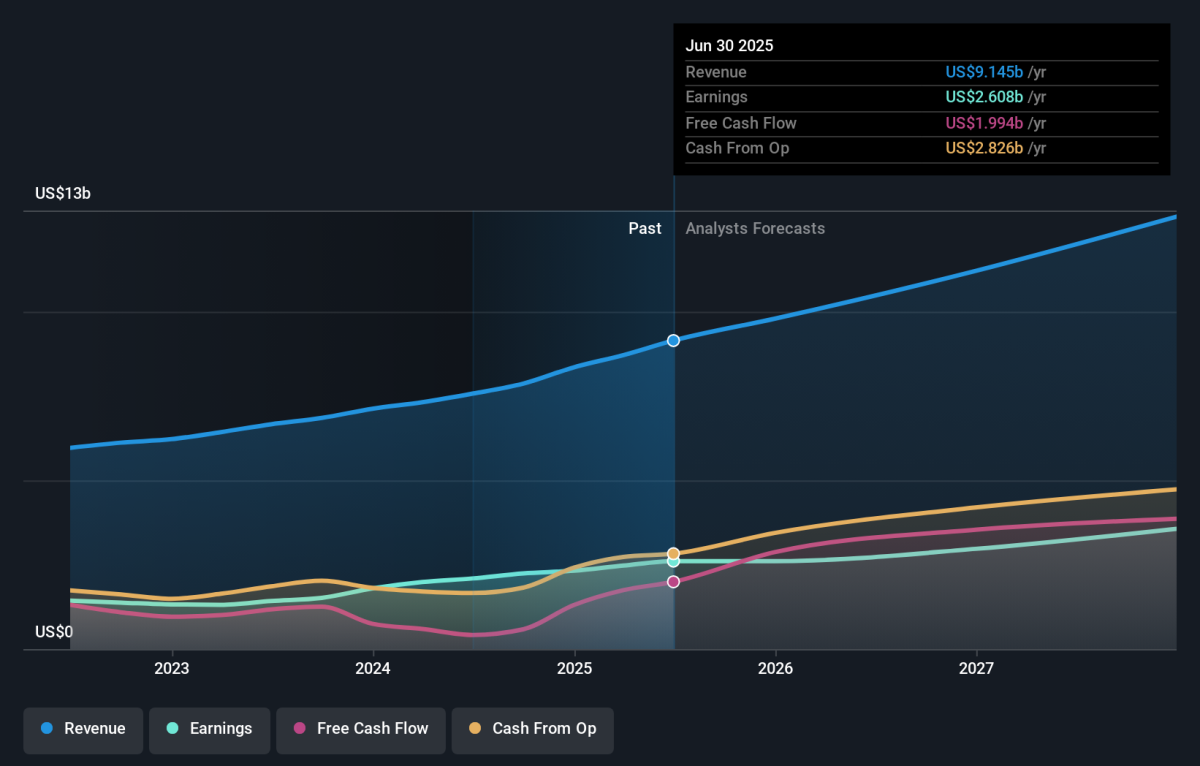The height and width of the screenshot is (766, 1200).
Task: Select the 2026 x-axis year label
Action: point(775,668)
